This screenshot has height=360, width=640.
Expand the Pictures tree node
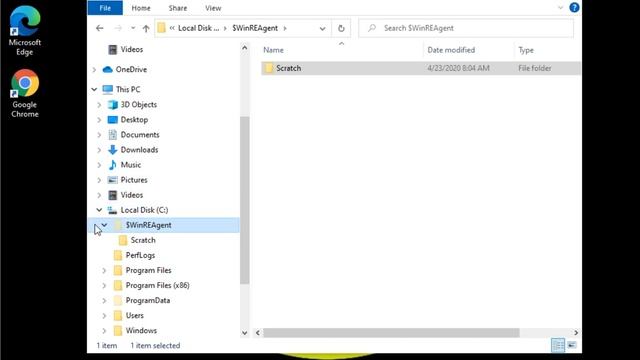[x=99, y=180]
